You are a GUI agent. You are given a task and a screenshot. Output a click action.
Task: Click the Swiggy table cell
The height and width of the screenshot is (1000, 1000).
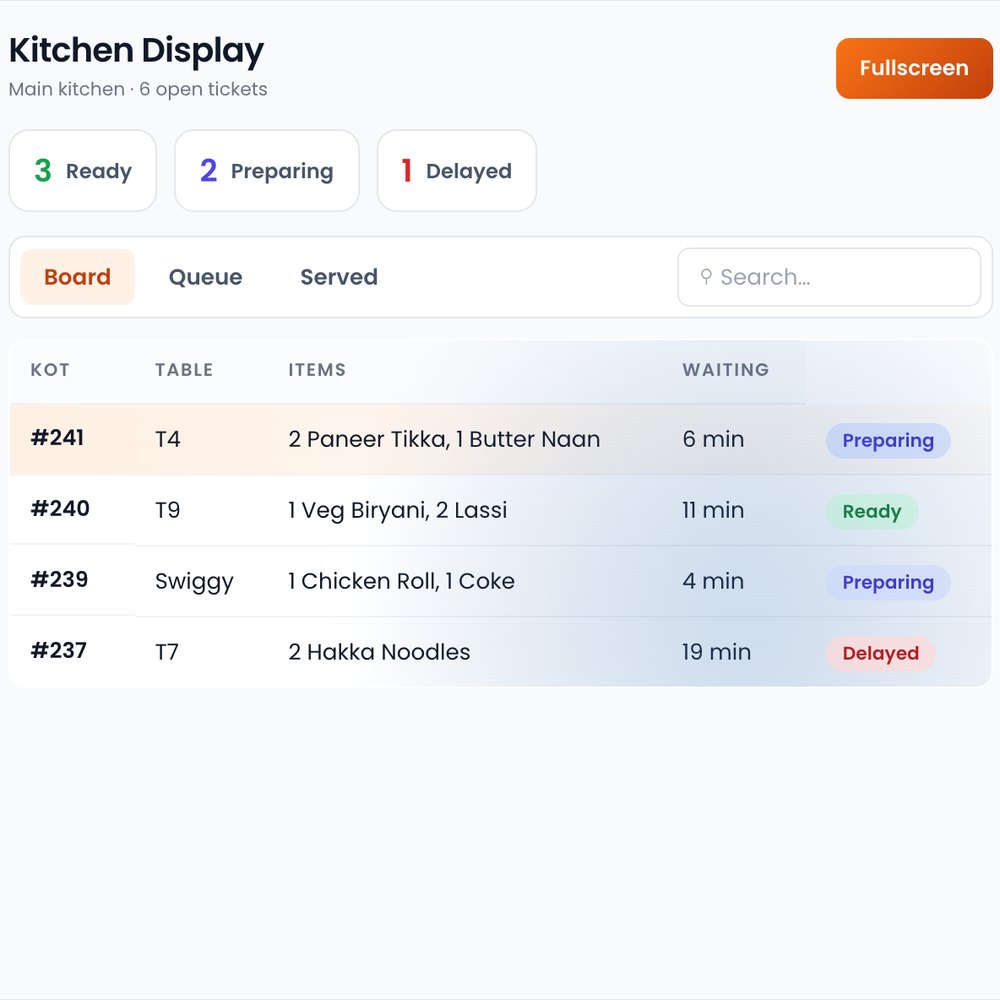click(195, 582)
